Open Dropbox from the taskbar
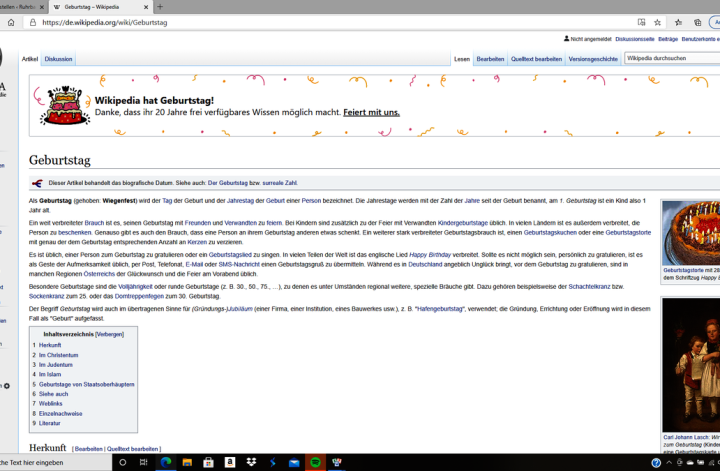The width and height of the screenshot is (720, 471). (252, 463)
